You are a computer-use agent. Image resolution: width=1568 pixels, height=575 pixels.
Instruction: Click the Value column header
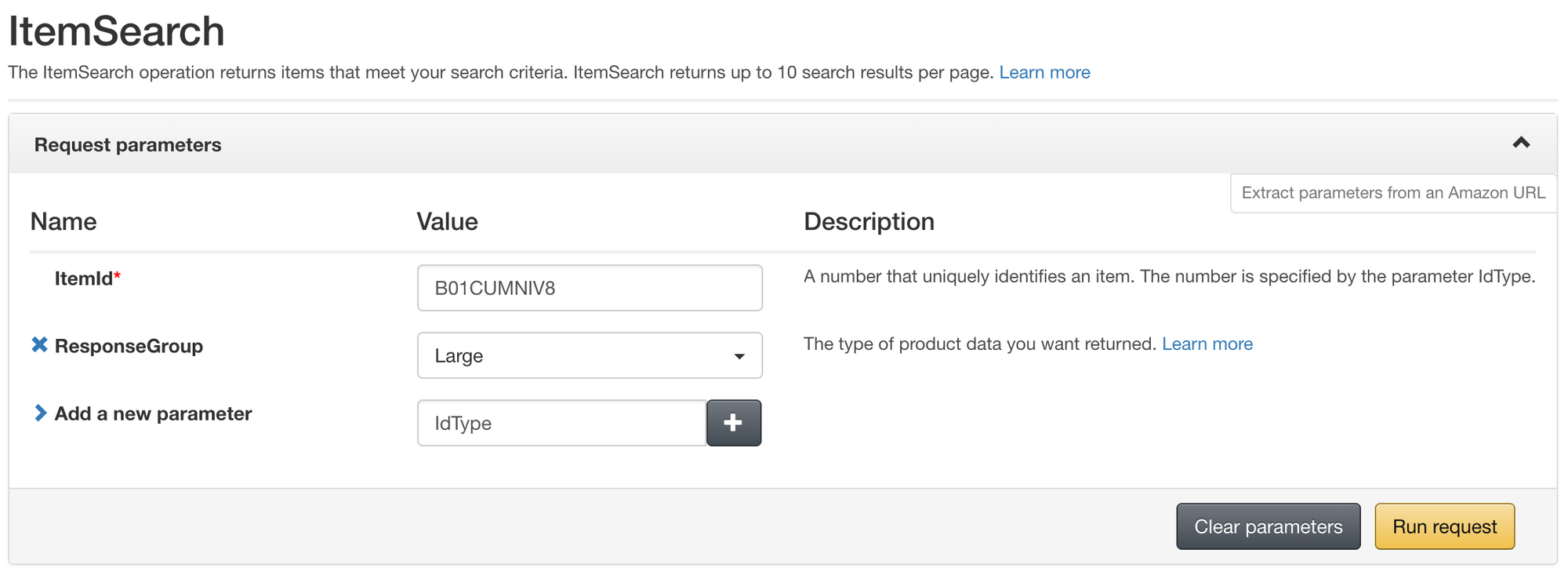pyautogui.click(x=447, y=221)
